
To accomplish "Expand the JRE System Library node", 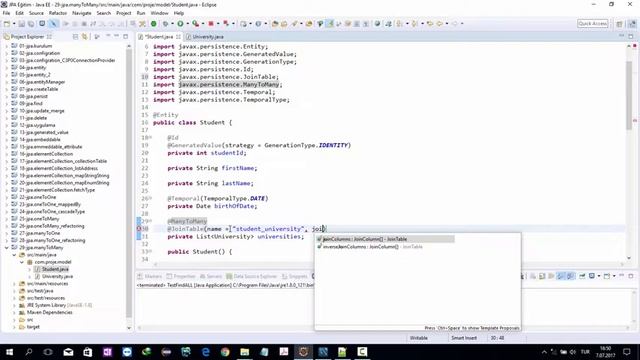I will [x=14, y=305].
